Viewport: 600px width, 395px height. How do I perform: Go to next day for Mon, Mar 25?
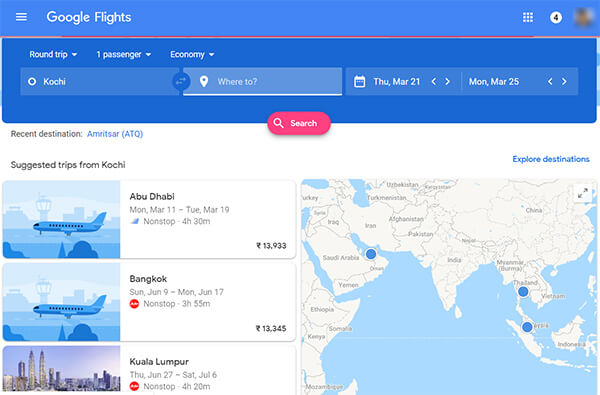564,82
